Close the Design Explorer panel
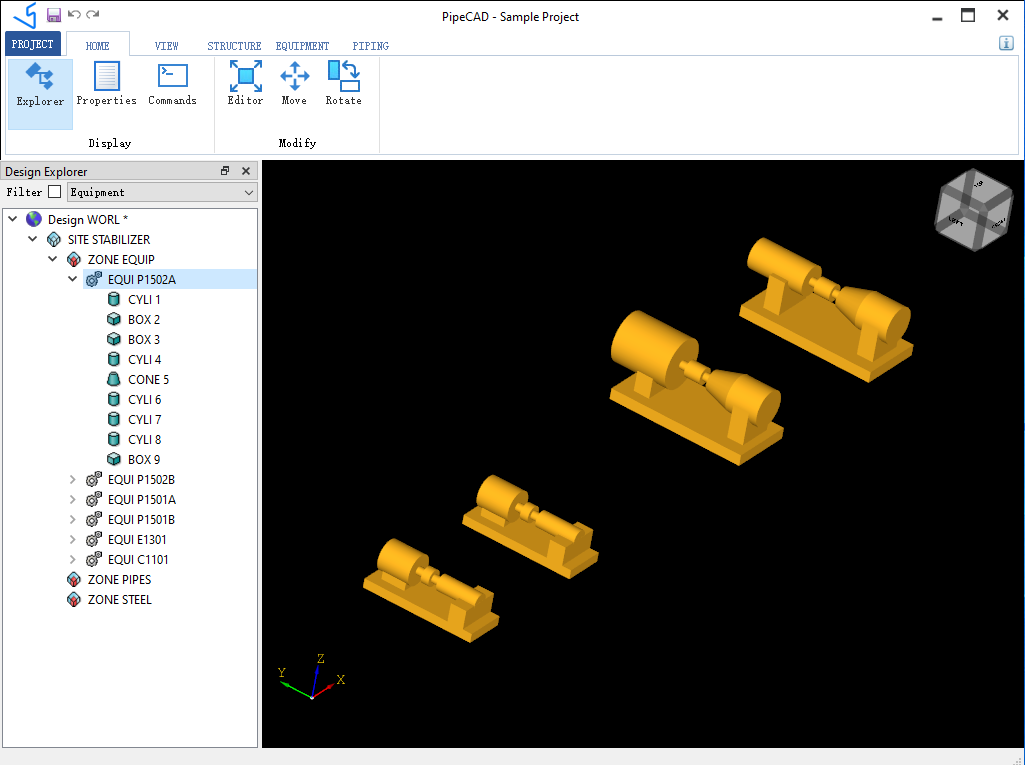 tap(246, 171)
